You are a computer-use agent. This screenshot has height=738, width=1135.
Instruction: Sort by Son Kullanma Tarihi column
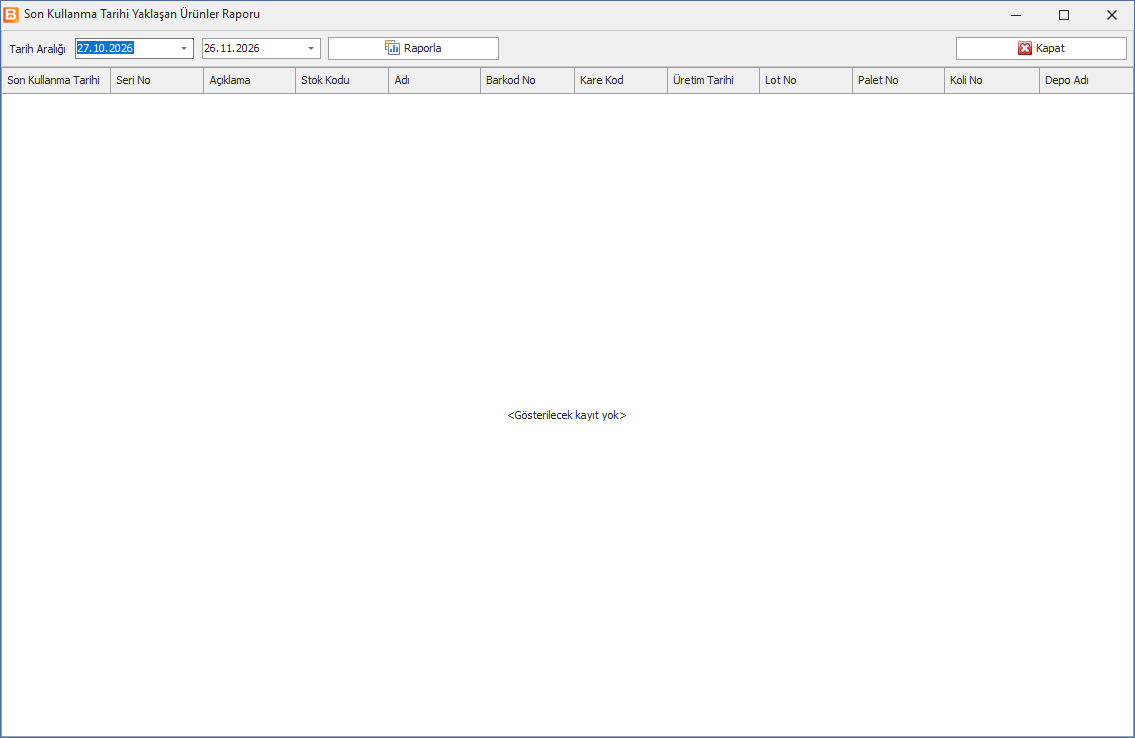pyautogui.click(x=56, y=80)
